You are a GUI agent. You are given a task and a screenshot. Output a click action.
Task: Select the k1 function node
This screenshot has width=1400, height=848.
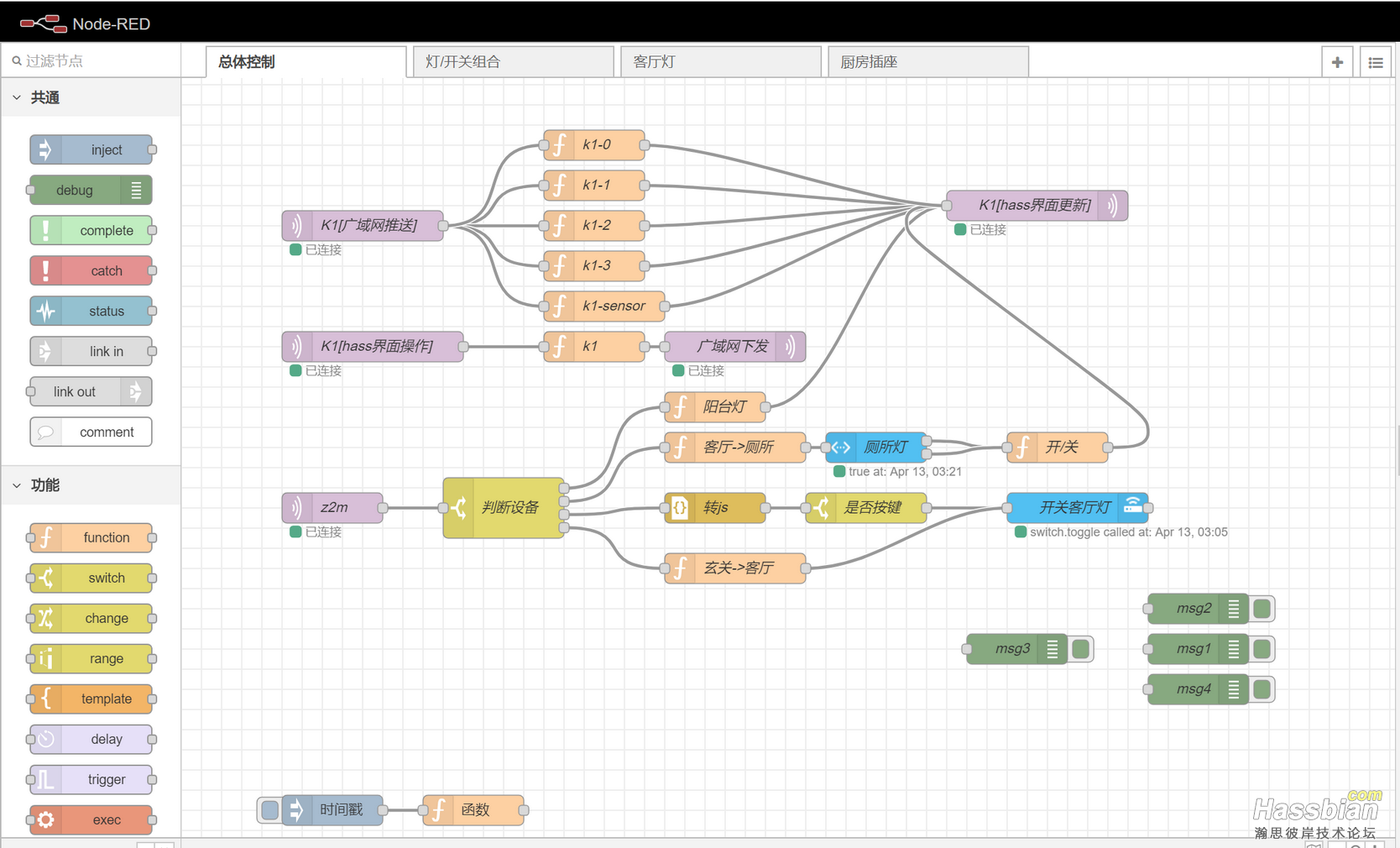point(594,346)
